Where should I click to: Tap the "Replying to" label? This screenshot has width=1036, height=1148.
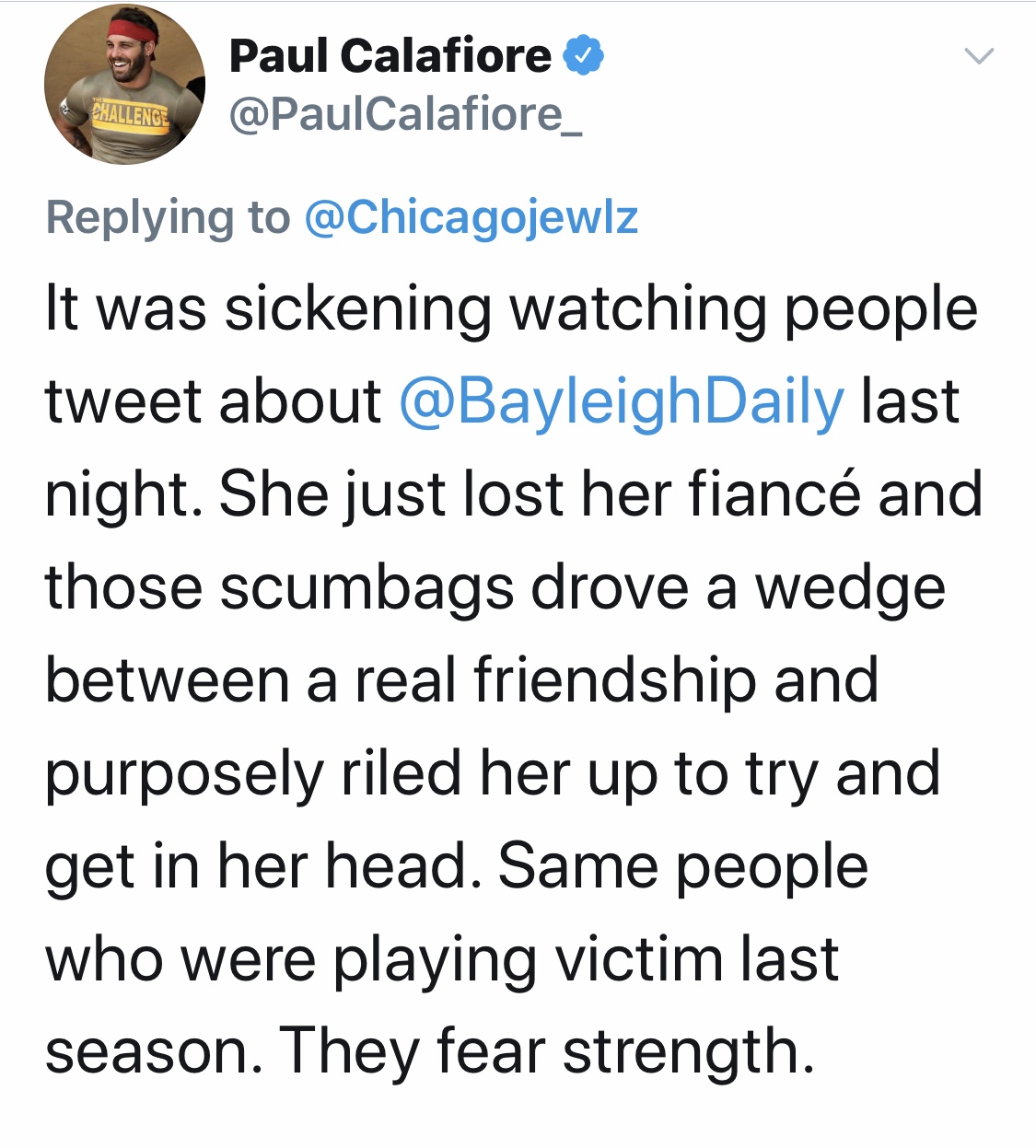pyautogui.click(x=168, y=218)
